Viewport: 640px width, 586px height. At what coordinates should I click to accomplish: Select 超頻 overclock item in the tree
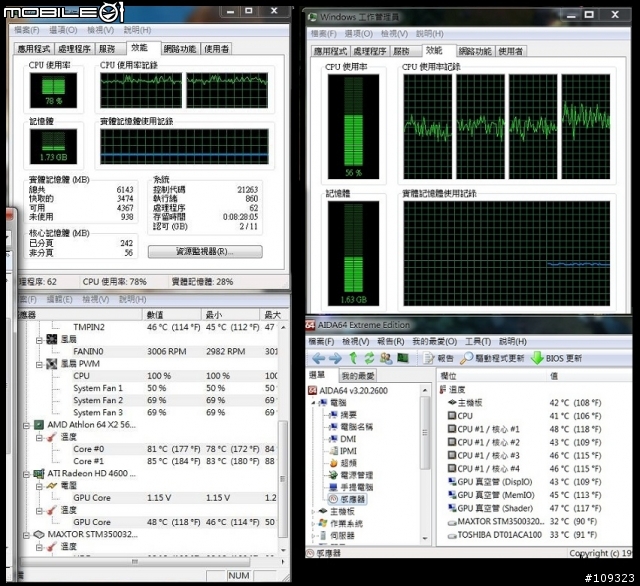[348, 463]
